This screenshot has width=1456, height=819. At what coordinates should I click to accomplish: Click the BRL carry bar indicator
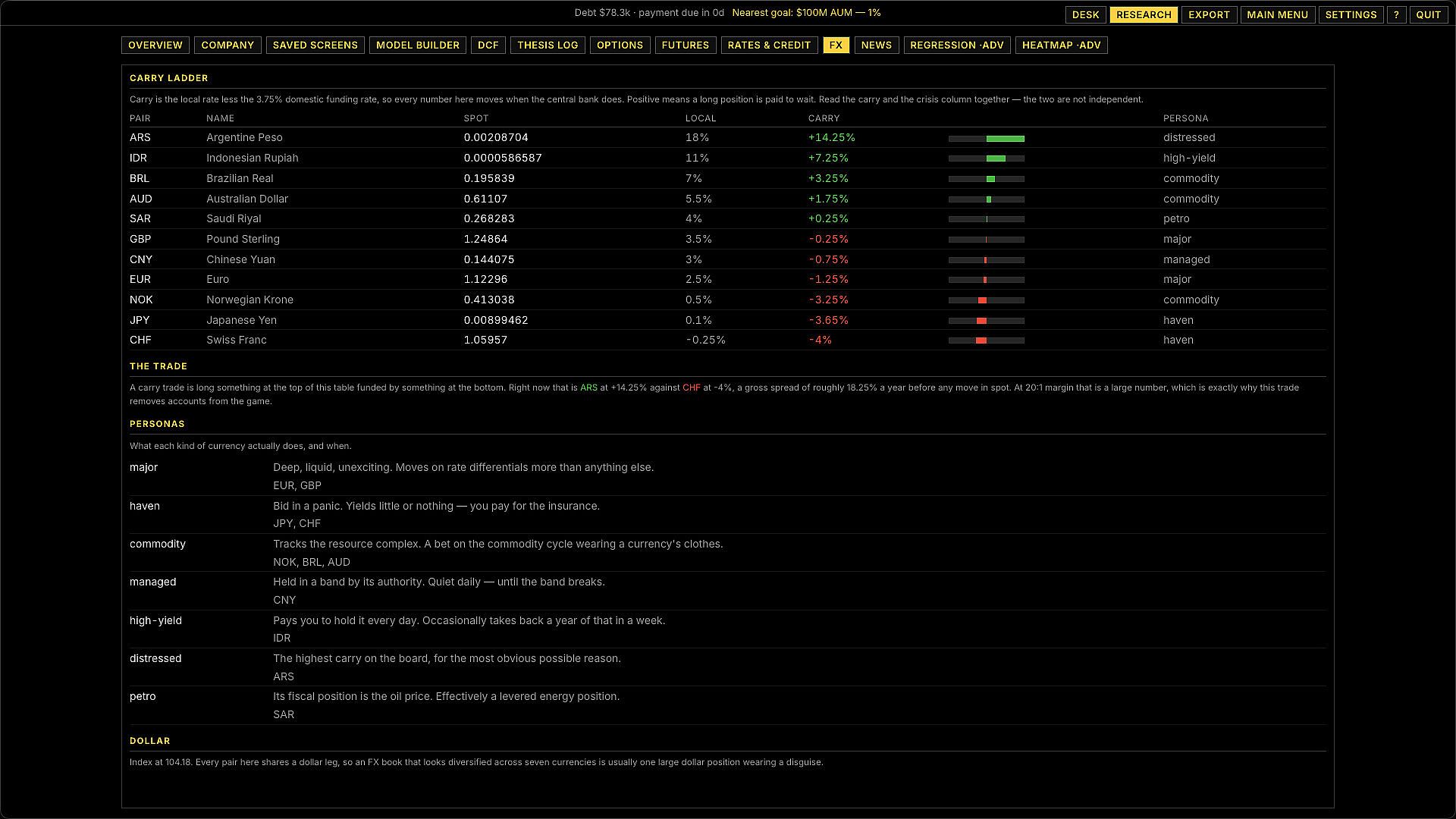pos(986,179)
